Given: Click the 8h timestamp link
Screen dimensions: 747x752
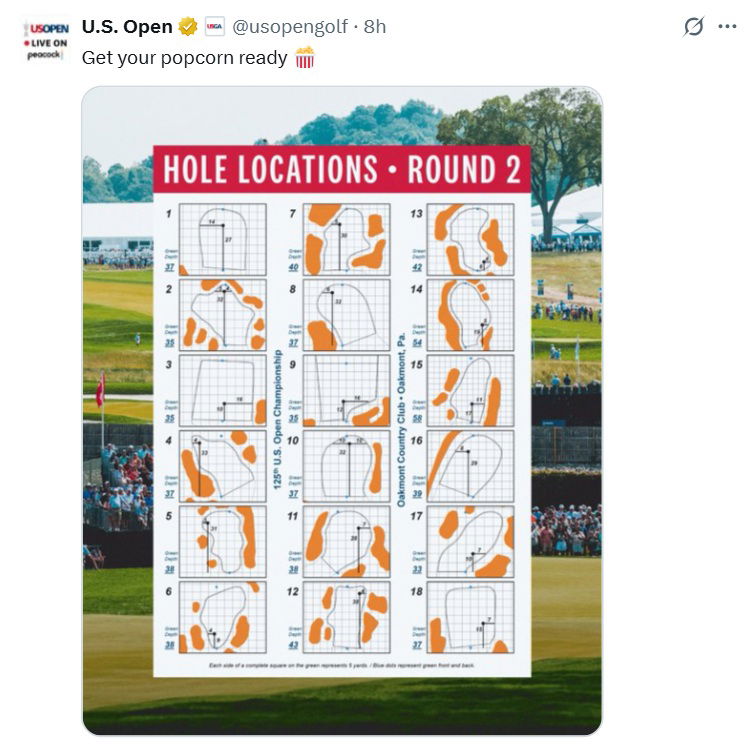Looking at the screenshot, I should point(375,27).
